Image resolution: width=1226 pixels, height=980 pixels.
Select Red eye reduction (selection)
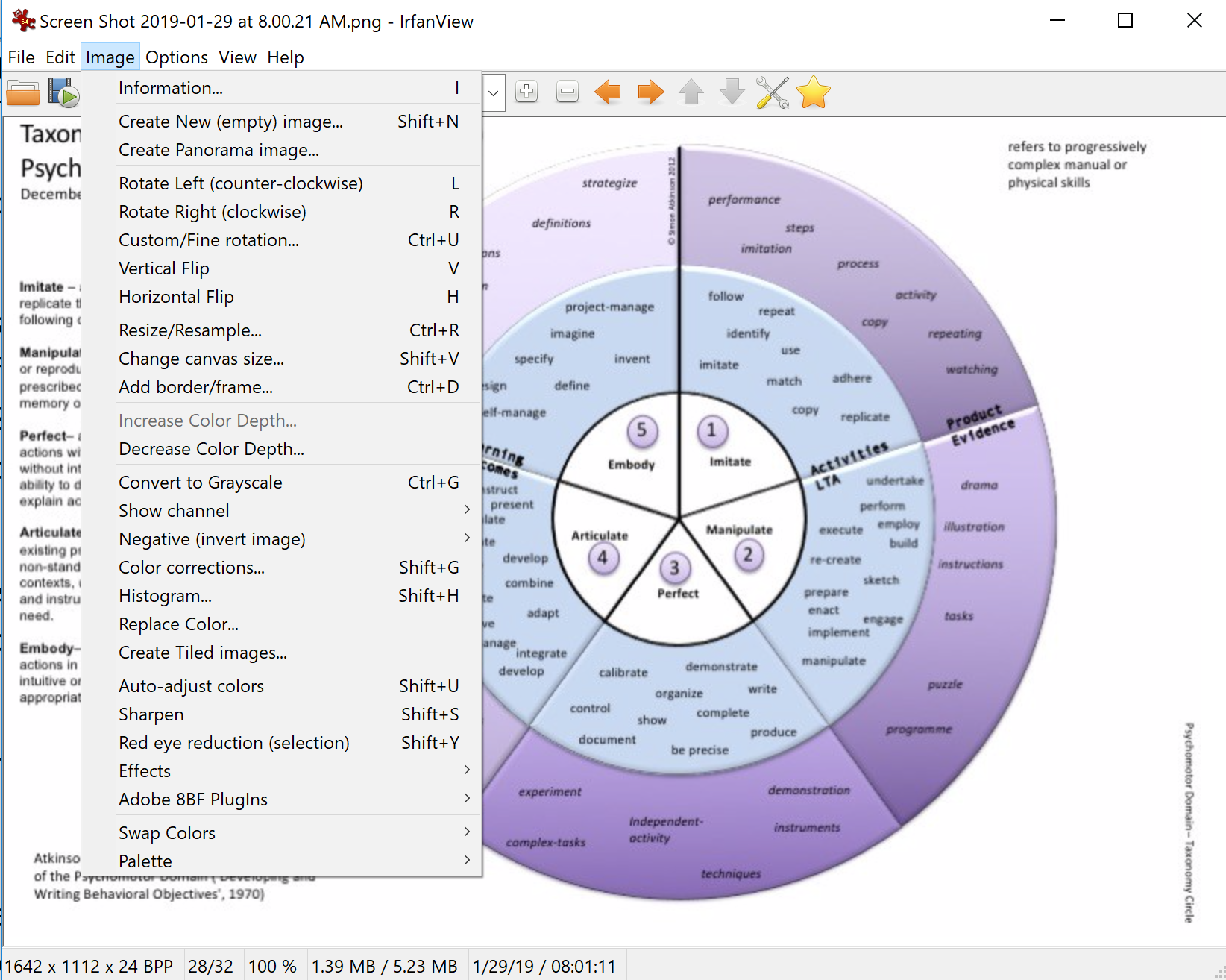281,743
